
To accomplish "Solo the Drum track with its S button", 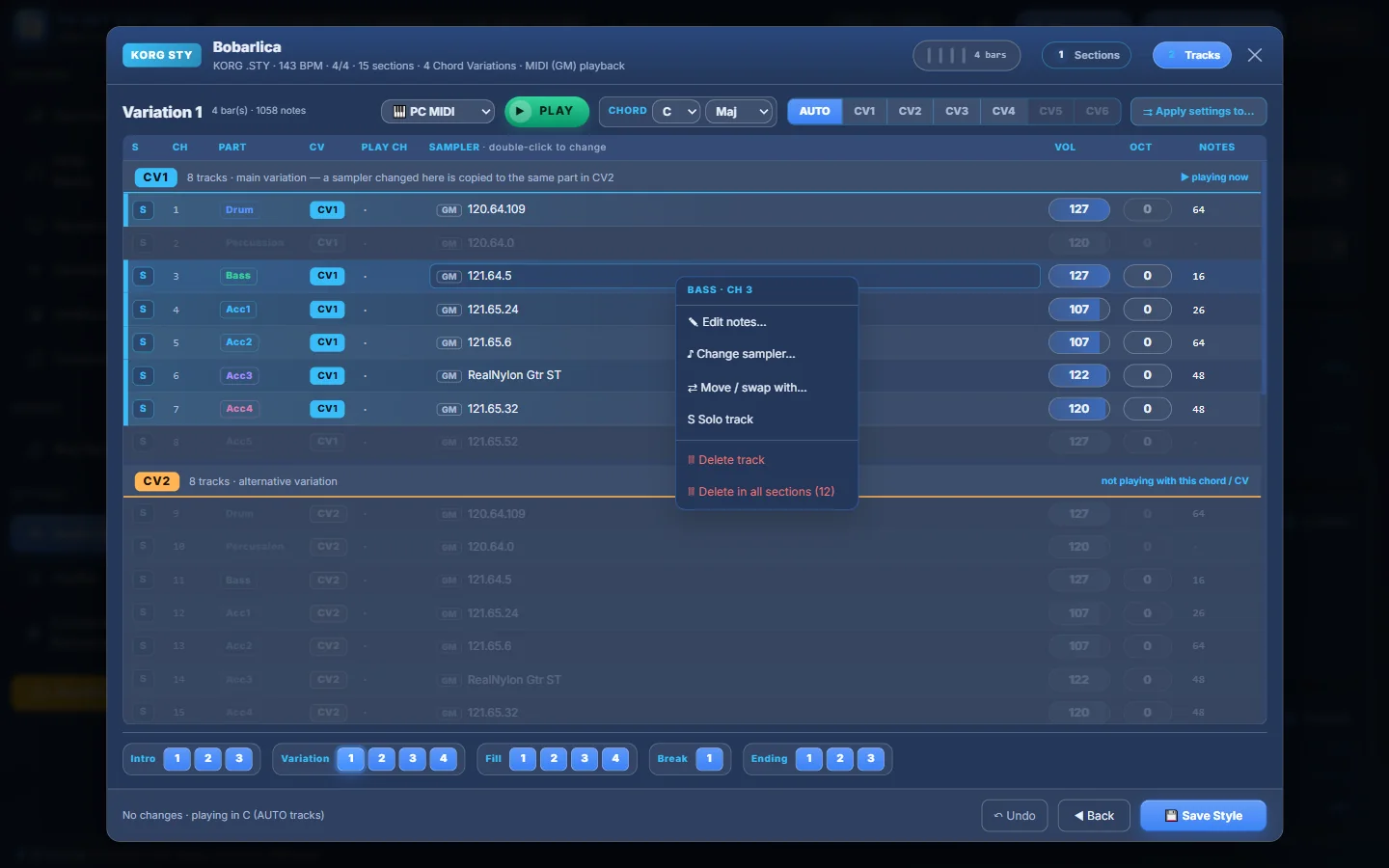I will coord(143,209).
